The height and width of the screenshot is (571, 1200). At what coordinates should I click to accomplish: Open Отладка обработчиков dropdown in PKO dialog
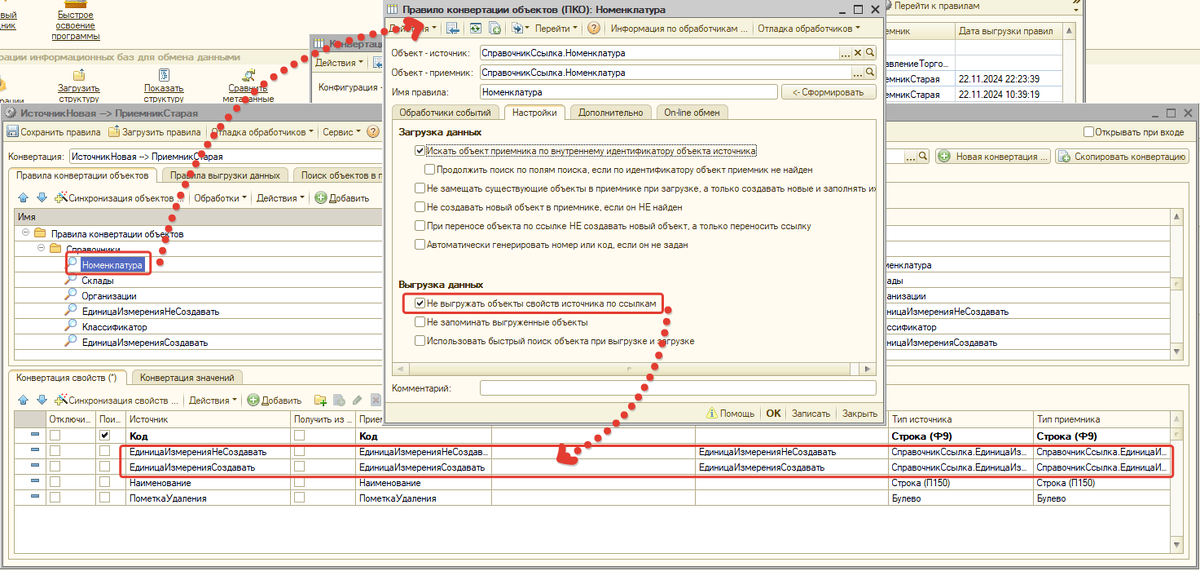click(809, 28)
